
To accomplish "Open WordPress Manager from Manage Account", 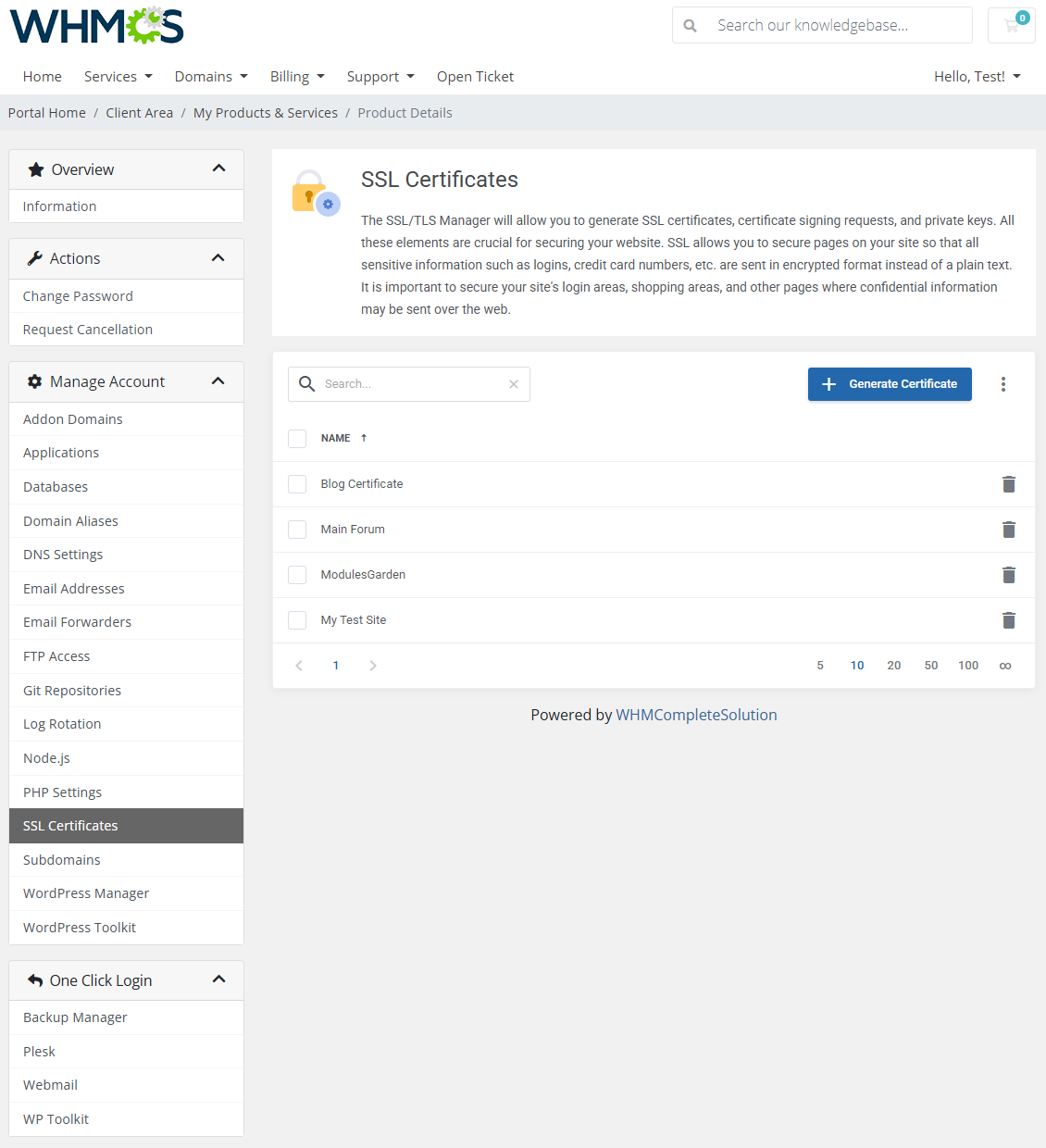I will click(86, 892).
